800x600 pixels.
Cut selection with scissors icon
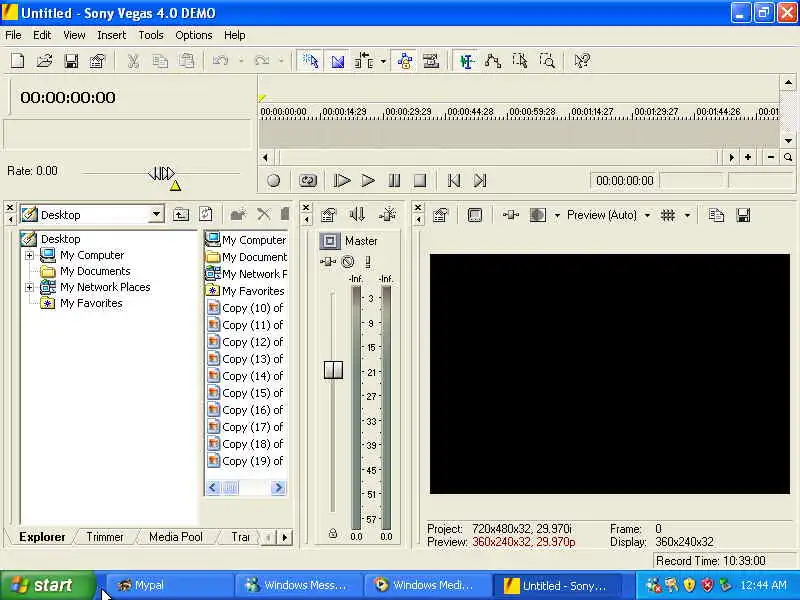tap(133, 61)
